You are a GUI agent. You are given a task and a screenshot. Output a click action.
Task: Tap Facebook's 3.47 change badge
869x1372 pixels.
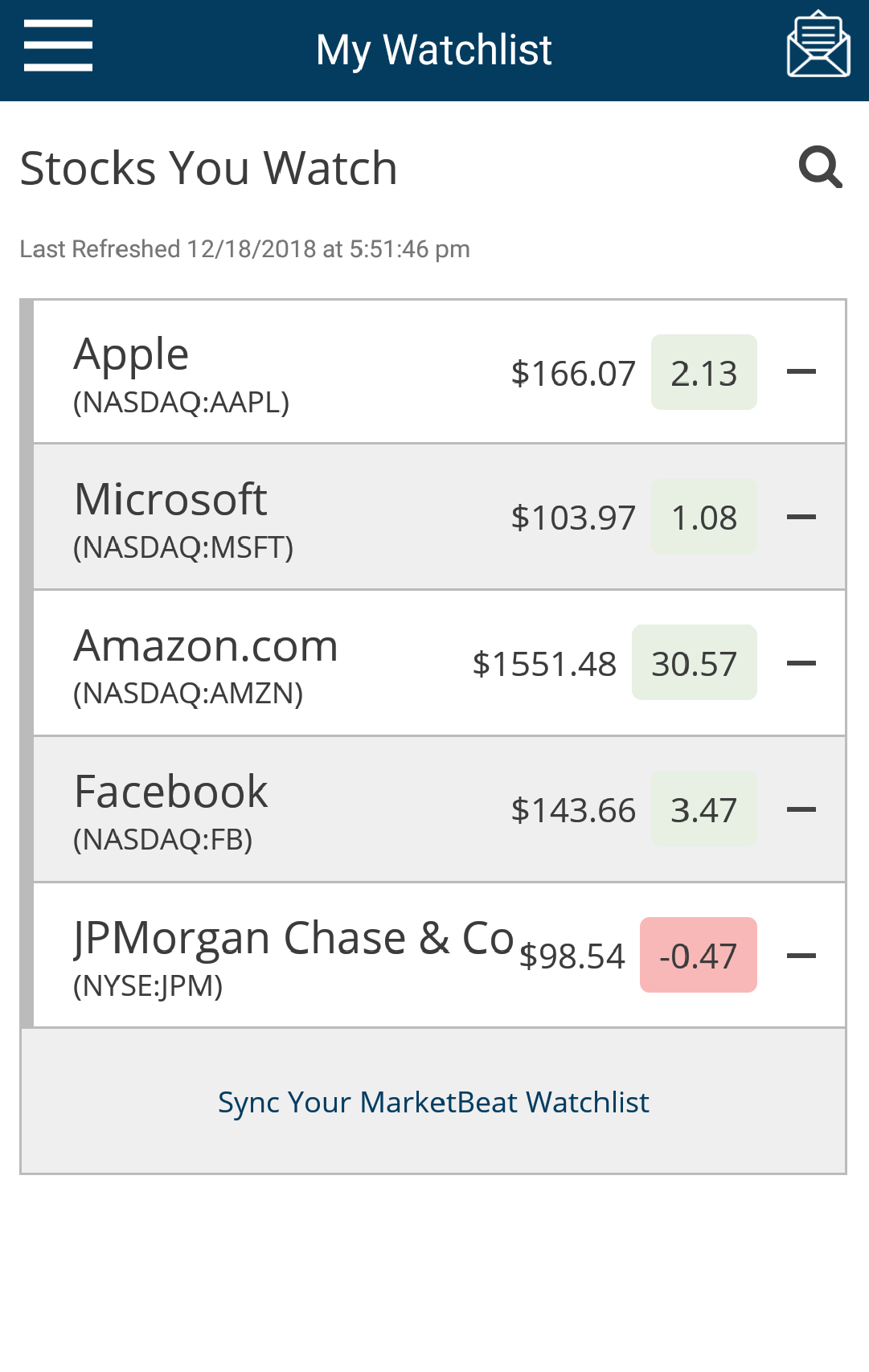pyautogui.click(x=703, y=810)
